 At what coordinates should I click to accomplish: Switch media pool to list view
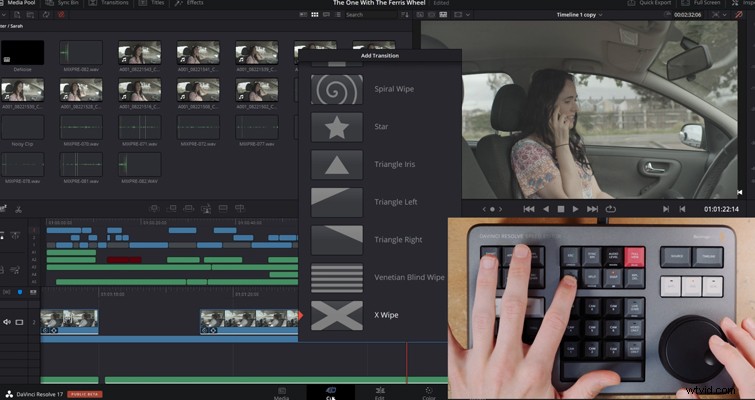tap(338, 15)
